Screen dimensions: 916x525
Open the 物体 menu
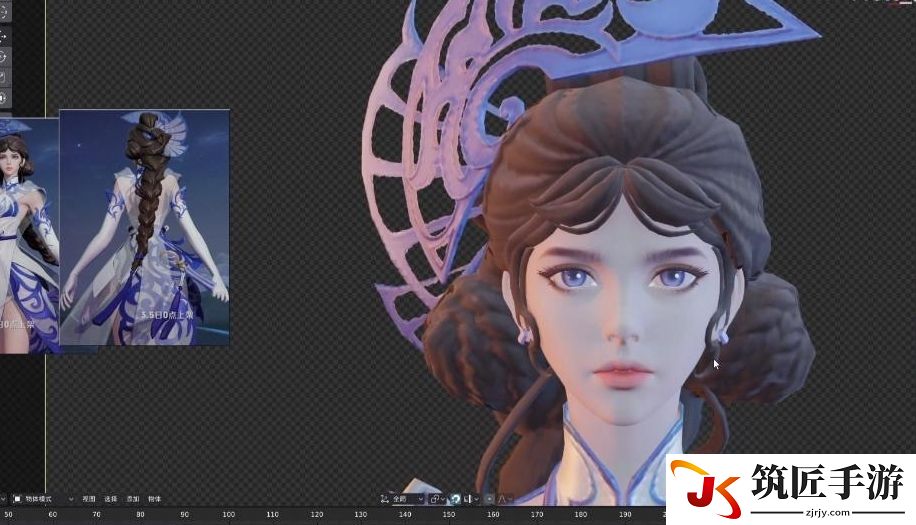tap(155, 499)
